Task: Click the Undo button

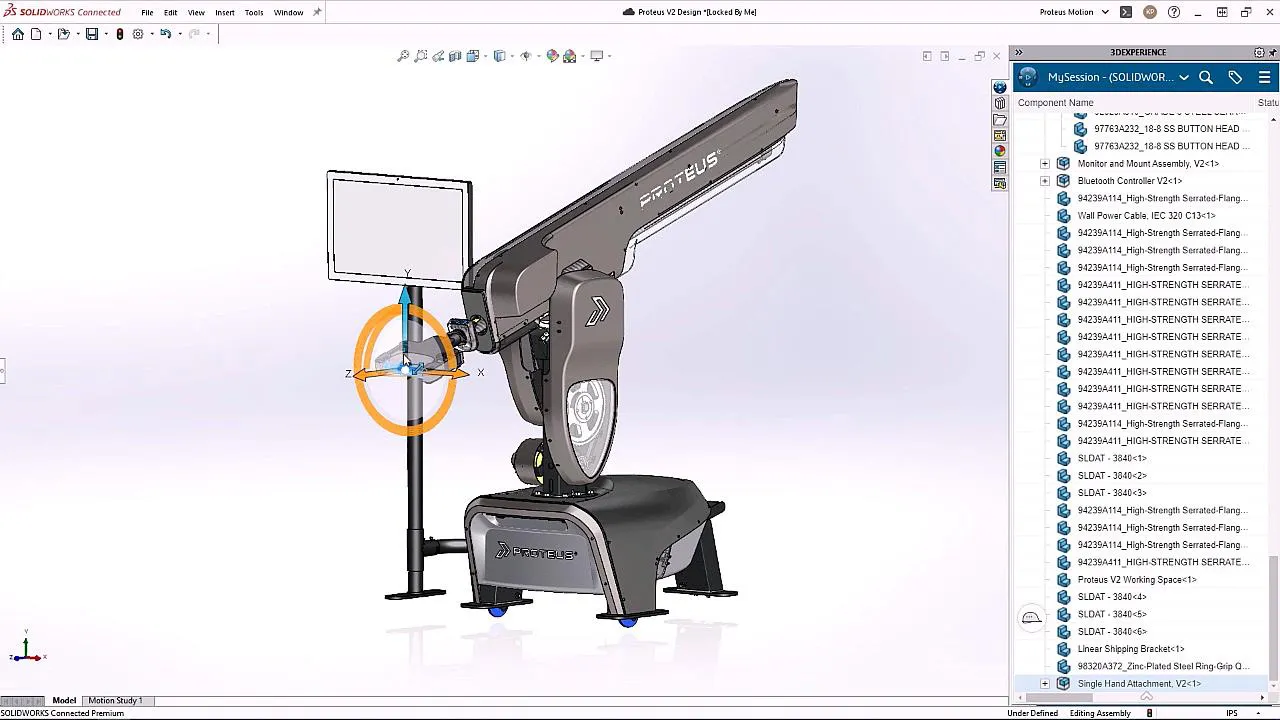Action: tap(165, 34)
